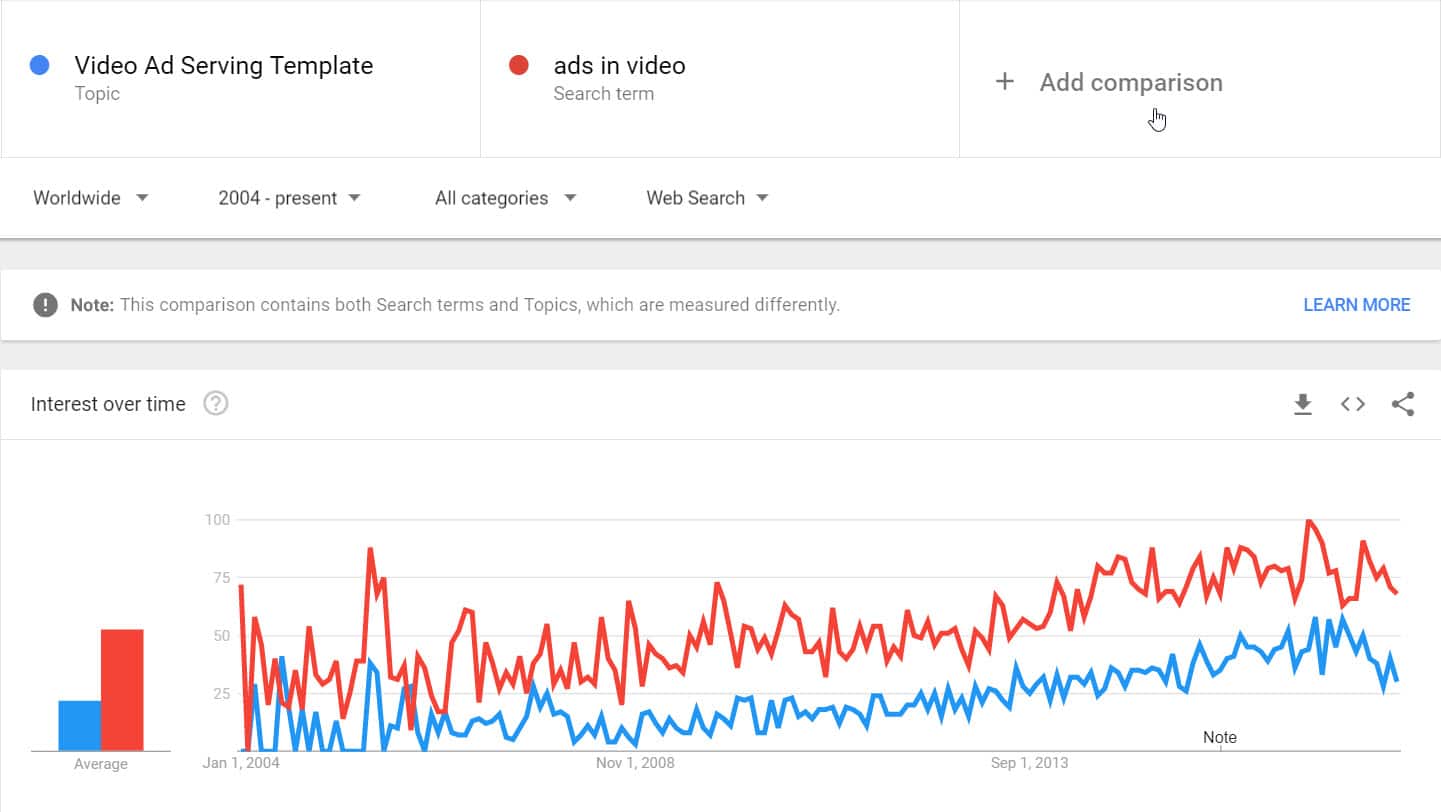Select the red dot for ads in video
The image size is (1441, 812).
click(518, 64)
